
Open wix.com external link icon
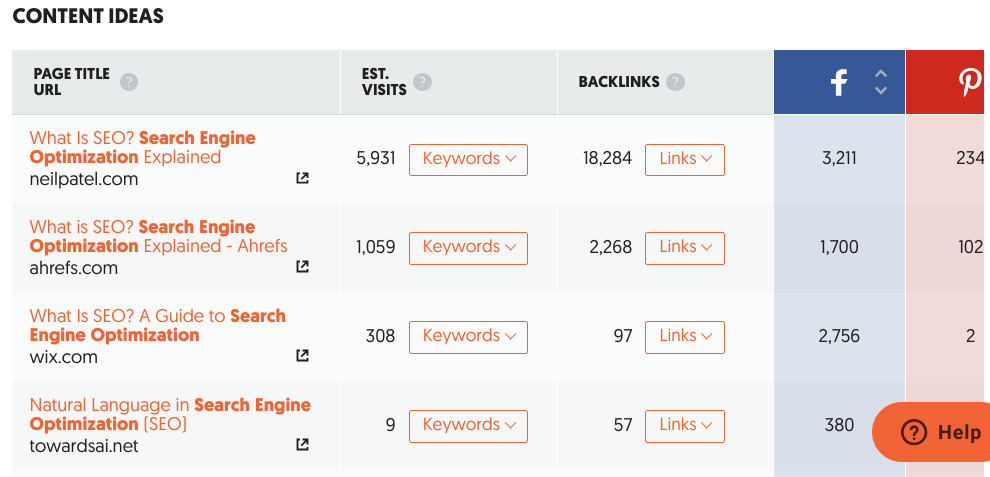tap(302, 356)
